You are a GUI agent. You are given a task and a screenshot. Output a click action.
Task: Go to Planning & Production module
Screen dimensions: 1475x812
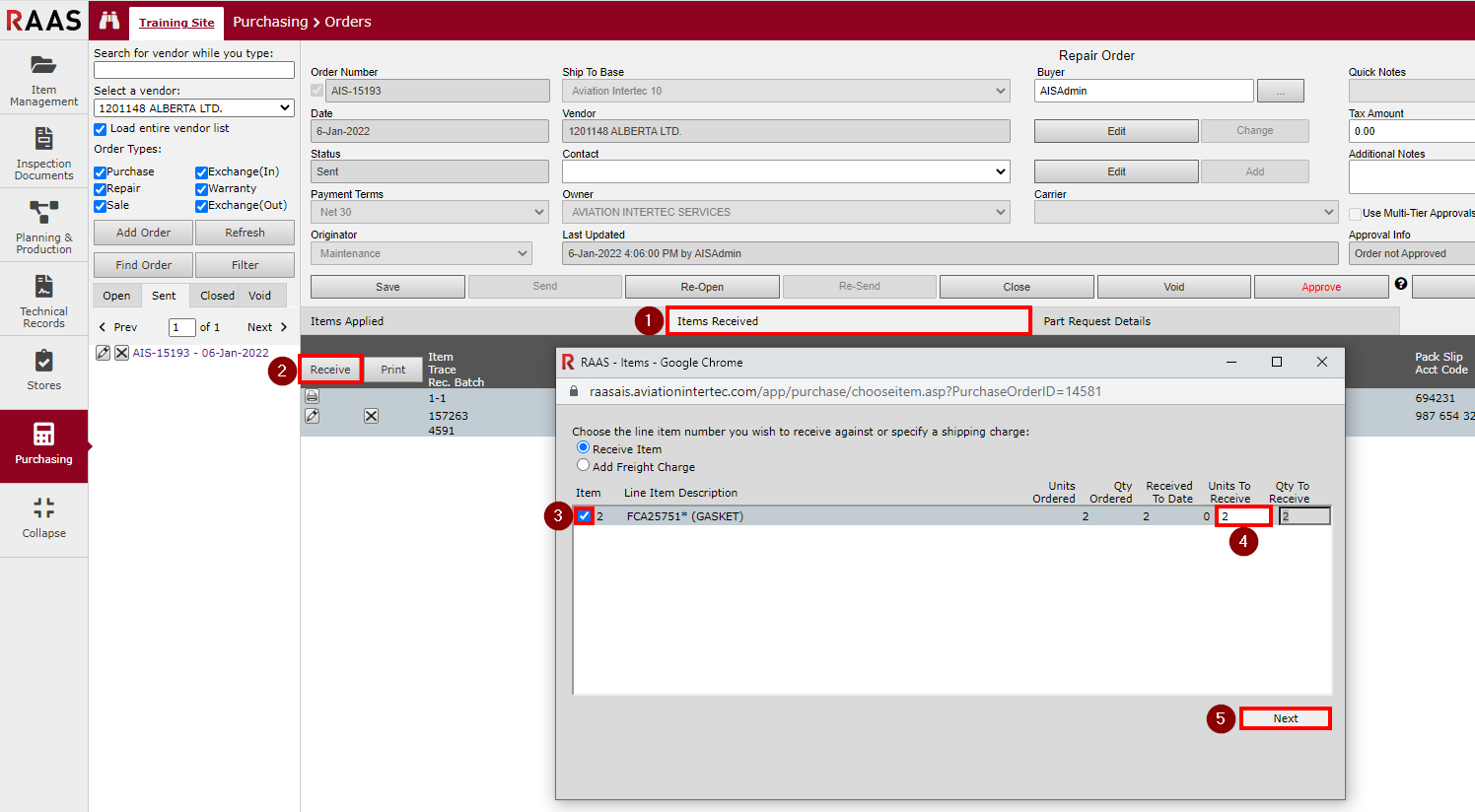[43, 227]
